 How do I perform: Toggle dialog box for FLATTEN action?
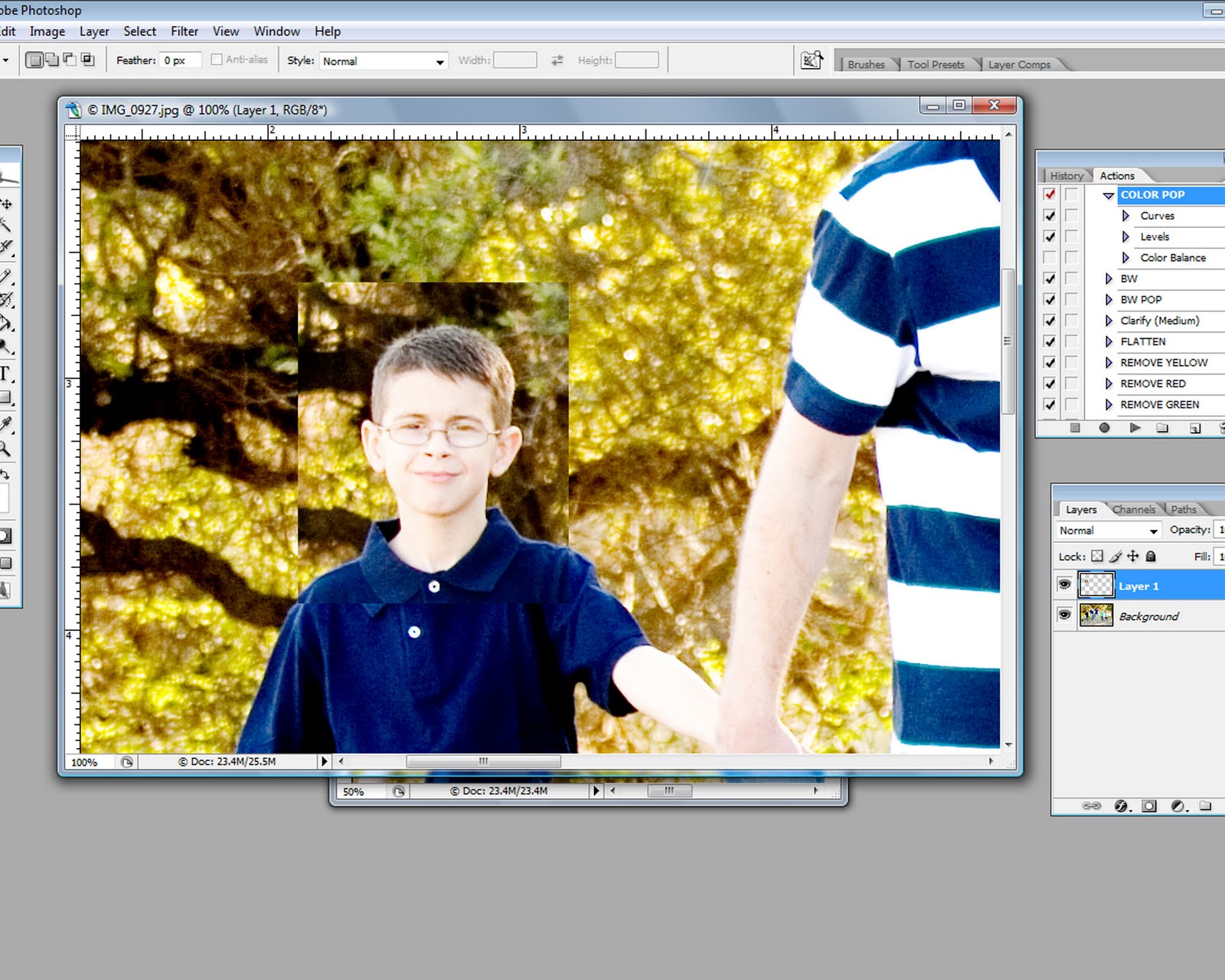[x=1071, y=341]
